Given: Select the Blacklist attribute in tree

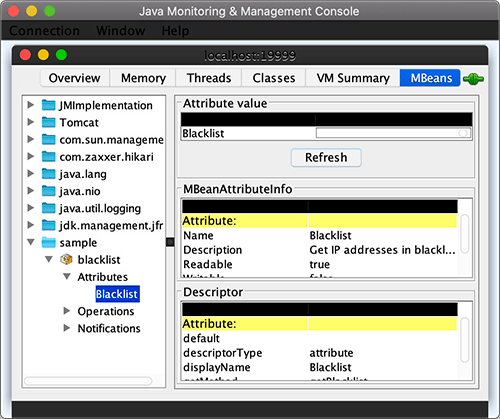Looking at the screenshot, I should click(117, 294).
